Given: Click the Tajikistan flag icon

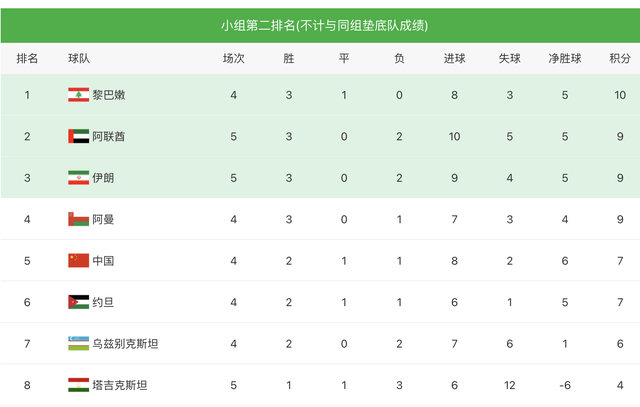Looking at the screenshot, I should (78, 385).
